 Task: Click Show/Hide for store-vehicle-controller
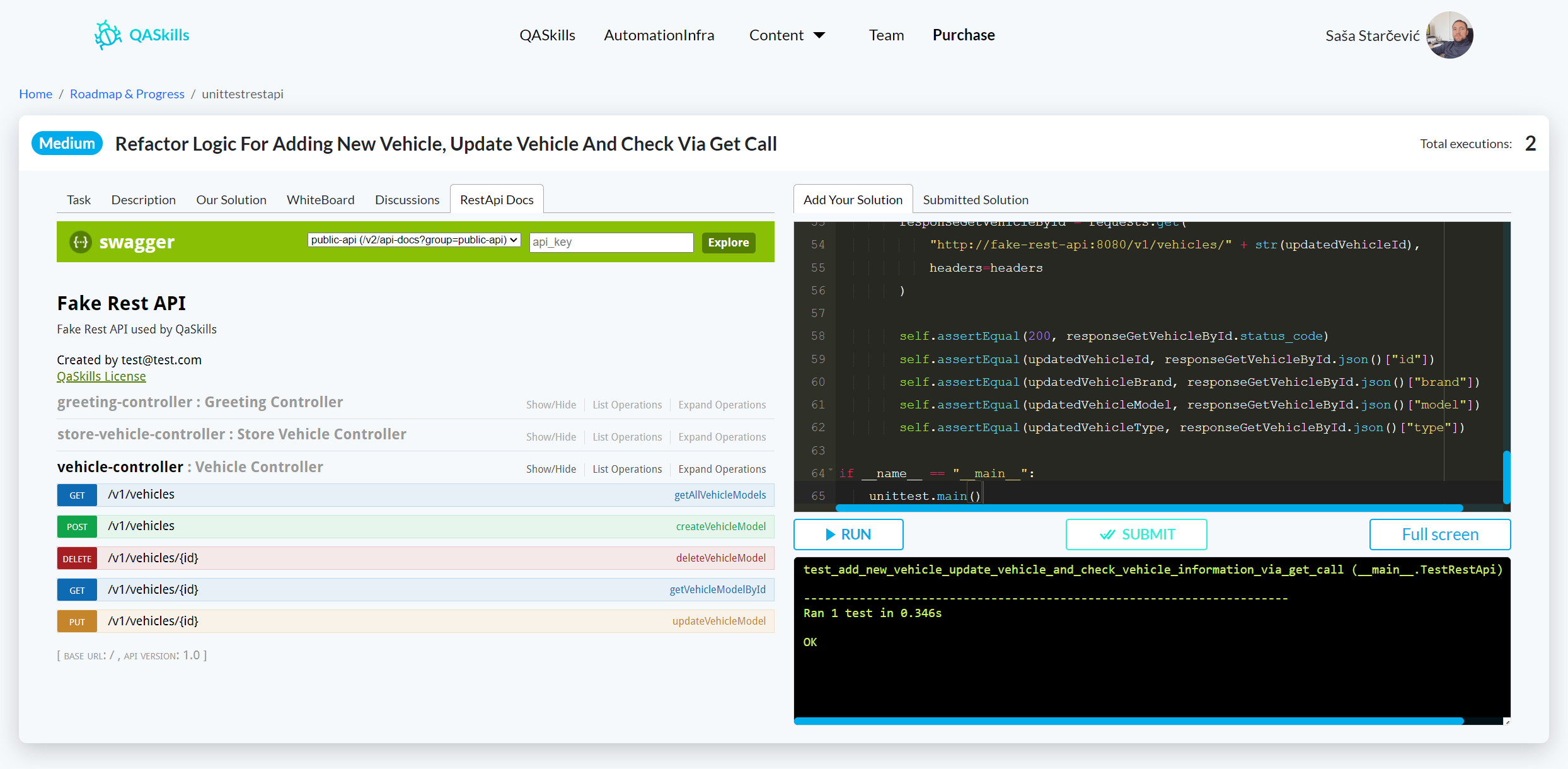point(551,437)
